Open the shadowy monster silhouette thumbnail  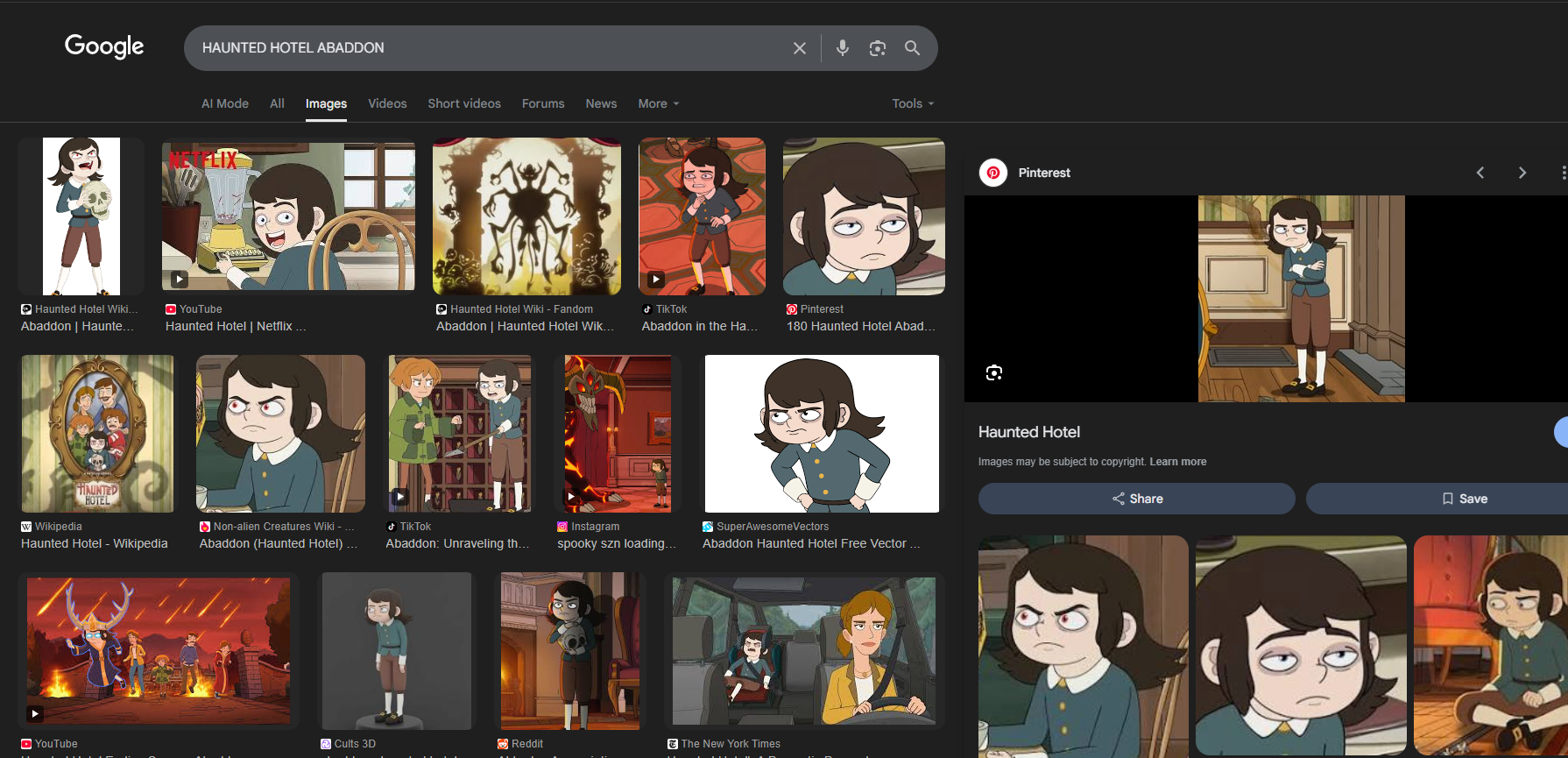click(526, 216)
